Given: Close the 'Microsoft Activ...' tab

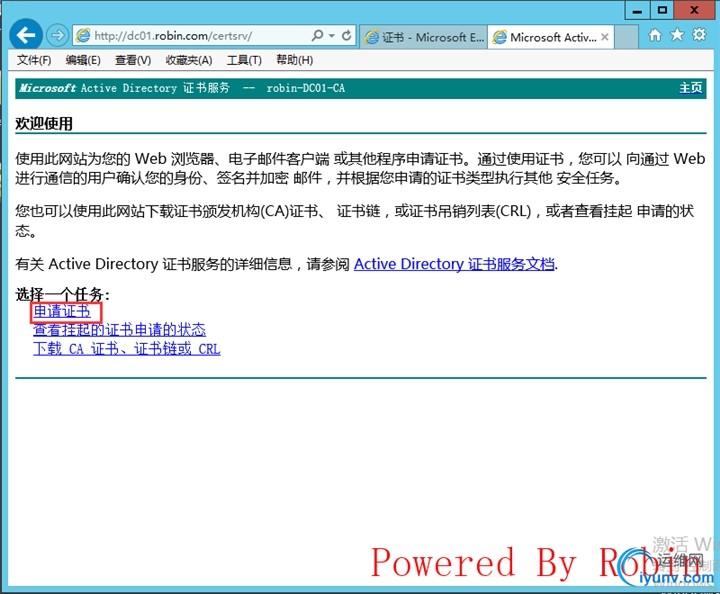Looking at the screenshot, I should [x=605, y=37].
